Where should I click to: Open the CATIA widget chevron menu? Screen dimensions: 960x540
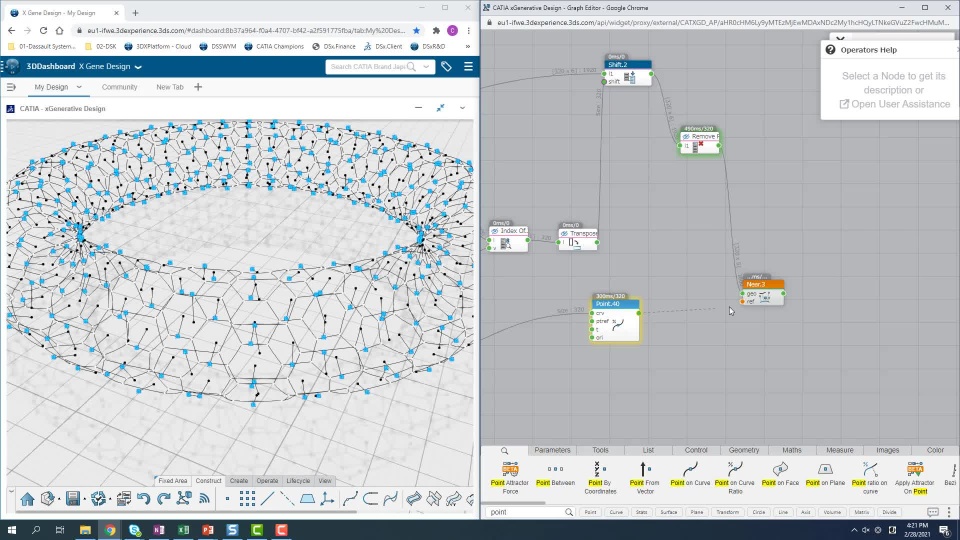pos(462,108)
